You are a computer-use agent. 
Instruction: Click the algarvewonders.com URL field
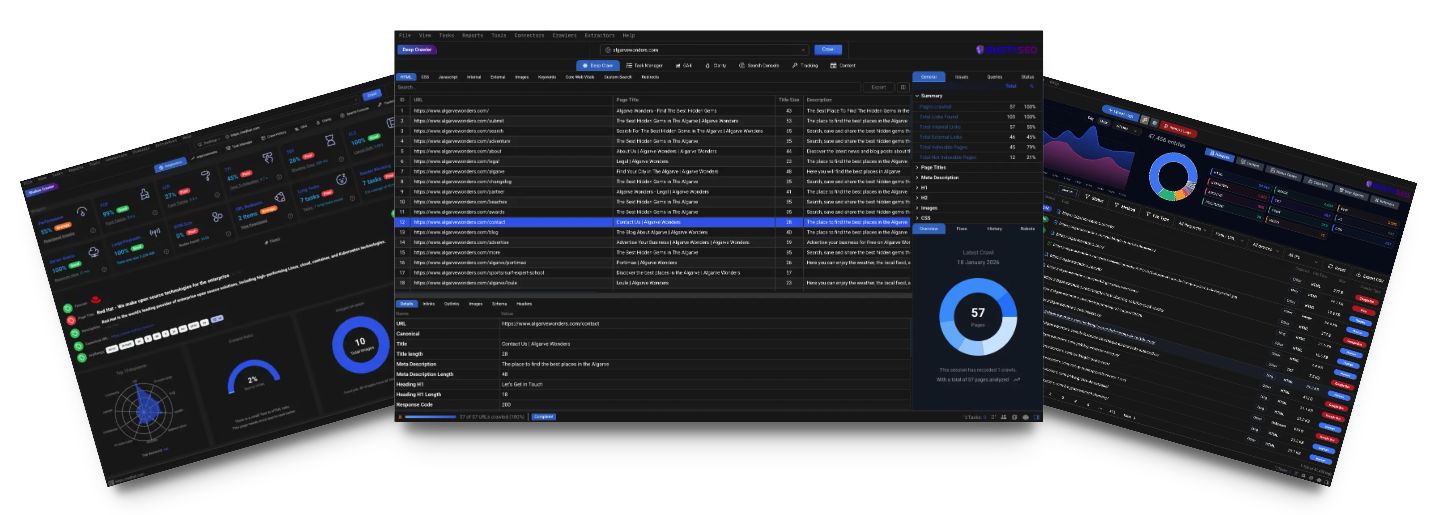click(x=705, y=49)
